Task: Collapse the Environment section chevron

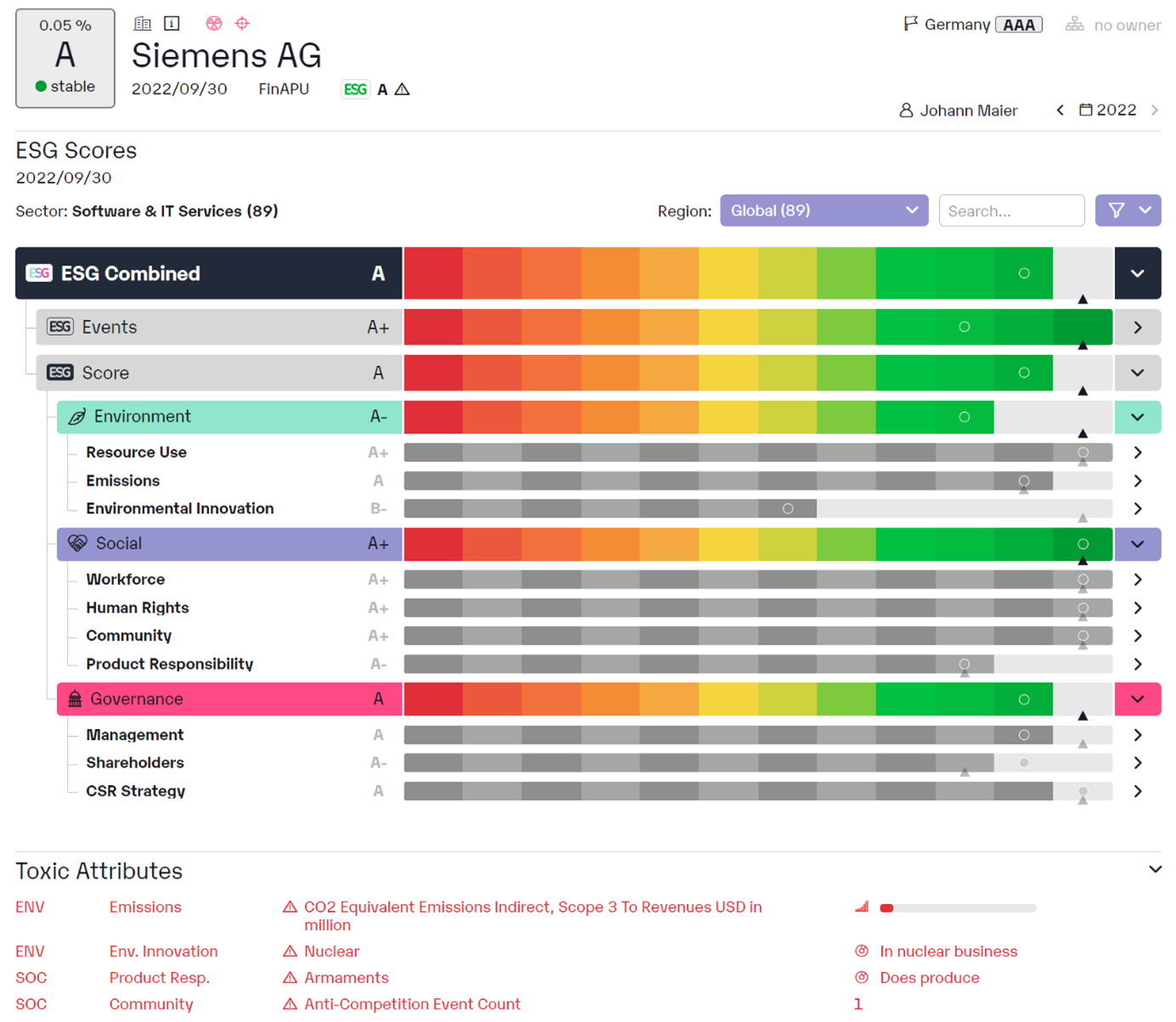Action: coord(1138,417)
